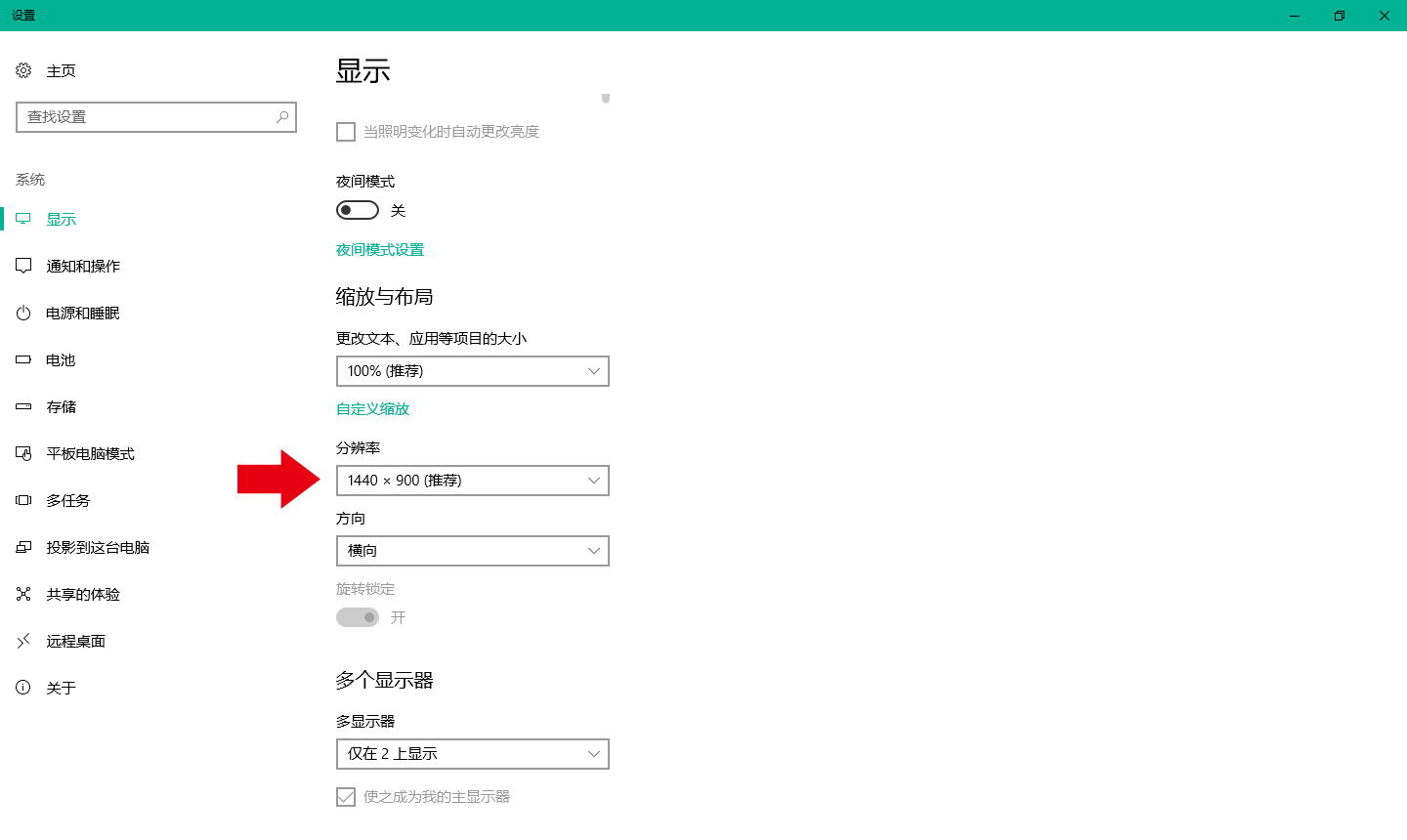Open 电池 battery settings icon
1407x840 pixels.
pyautogui.click(x=23, y=359)
